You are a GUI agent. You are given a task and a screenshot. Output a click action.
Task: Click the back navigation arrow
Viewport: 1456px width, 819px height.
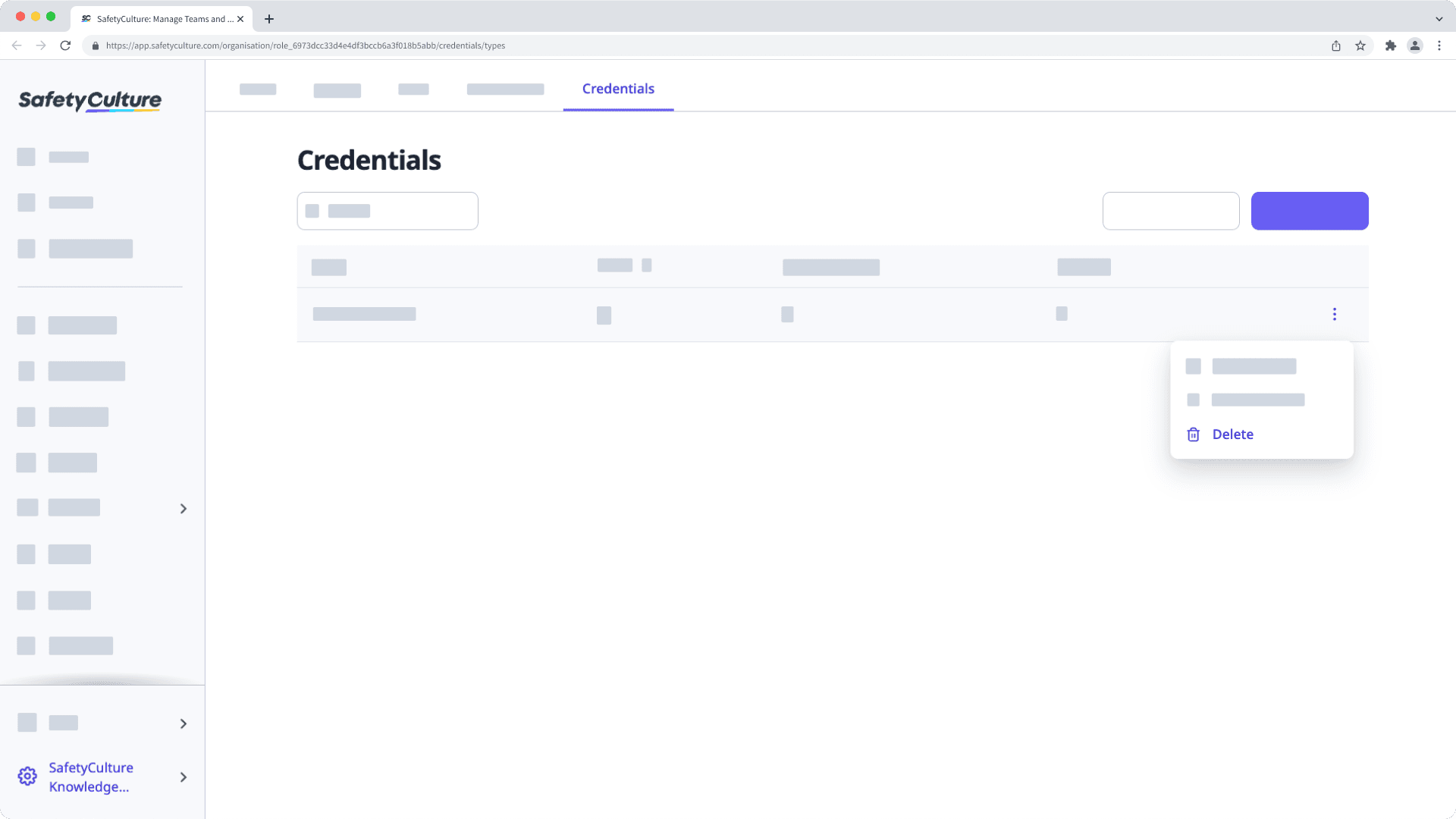[x=17, y=45]
